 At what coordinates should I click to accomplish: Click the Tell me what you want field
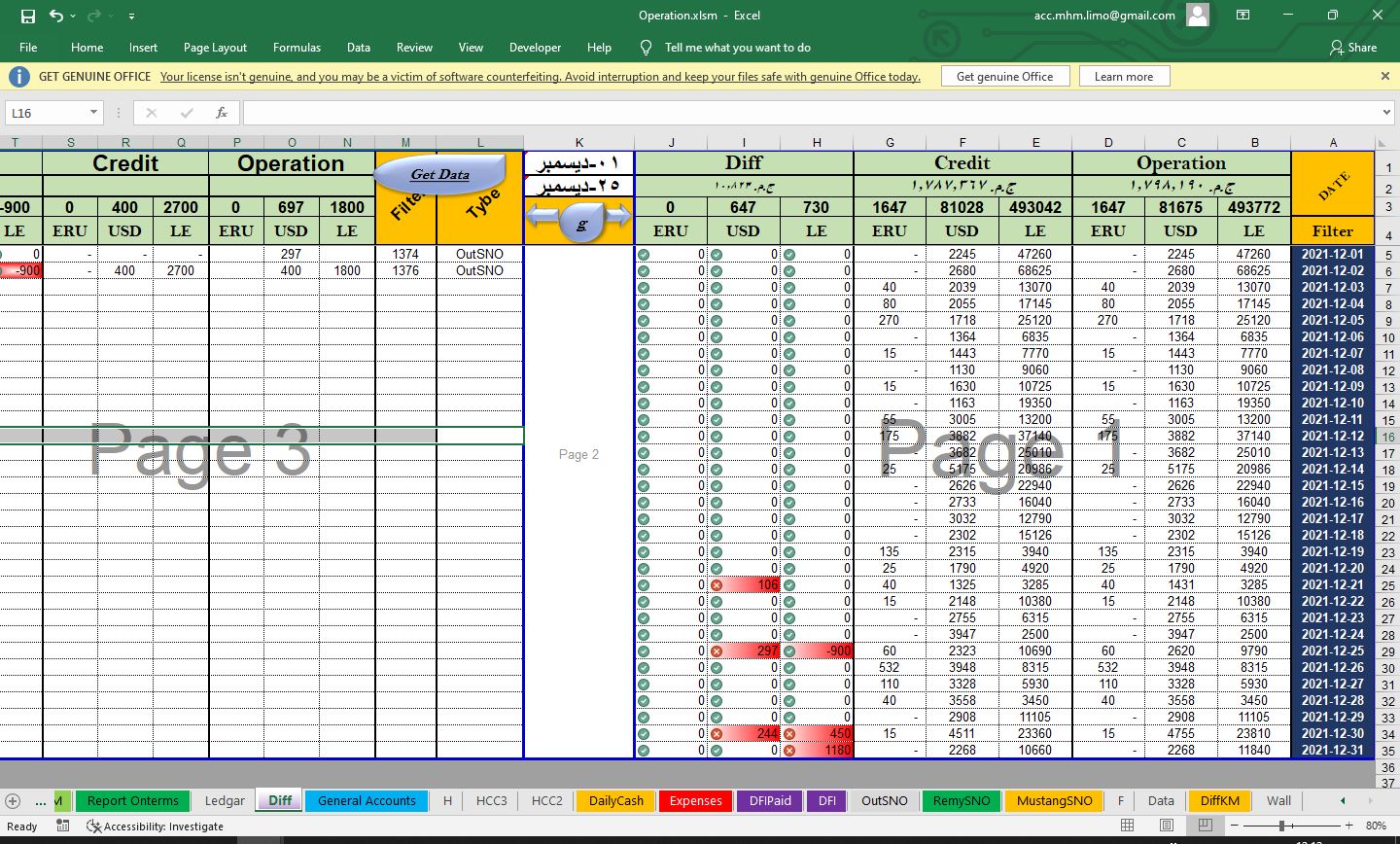tap(737, 48)
